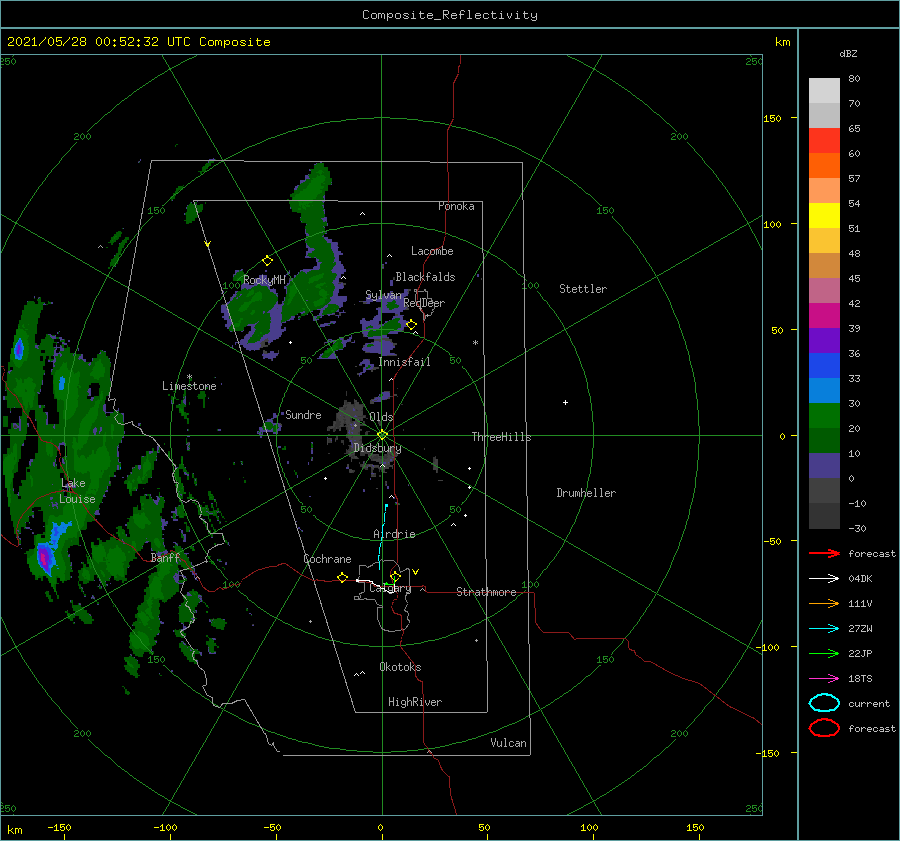Screen dimensions: 900x841
Task: Click the yellow radar-center diamond near Olds
Action: (x=382, y=435)
